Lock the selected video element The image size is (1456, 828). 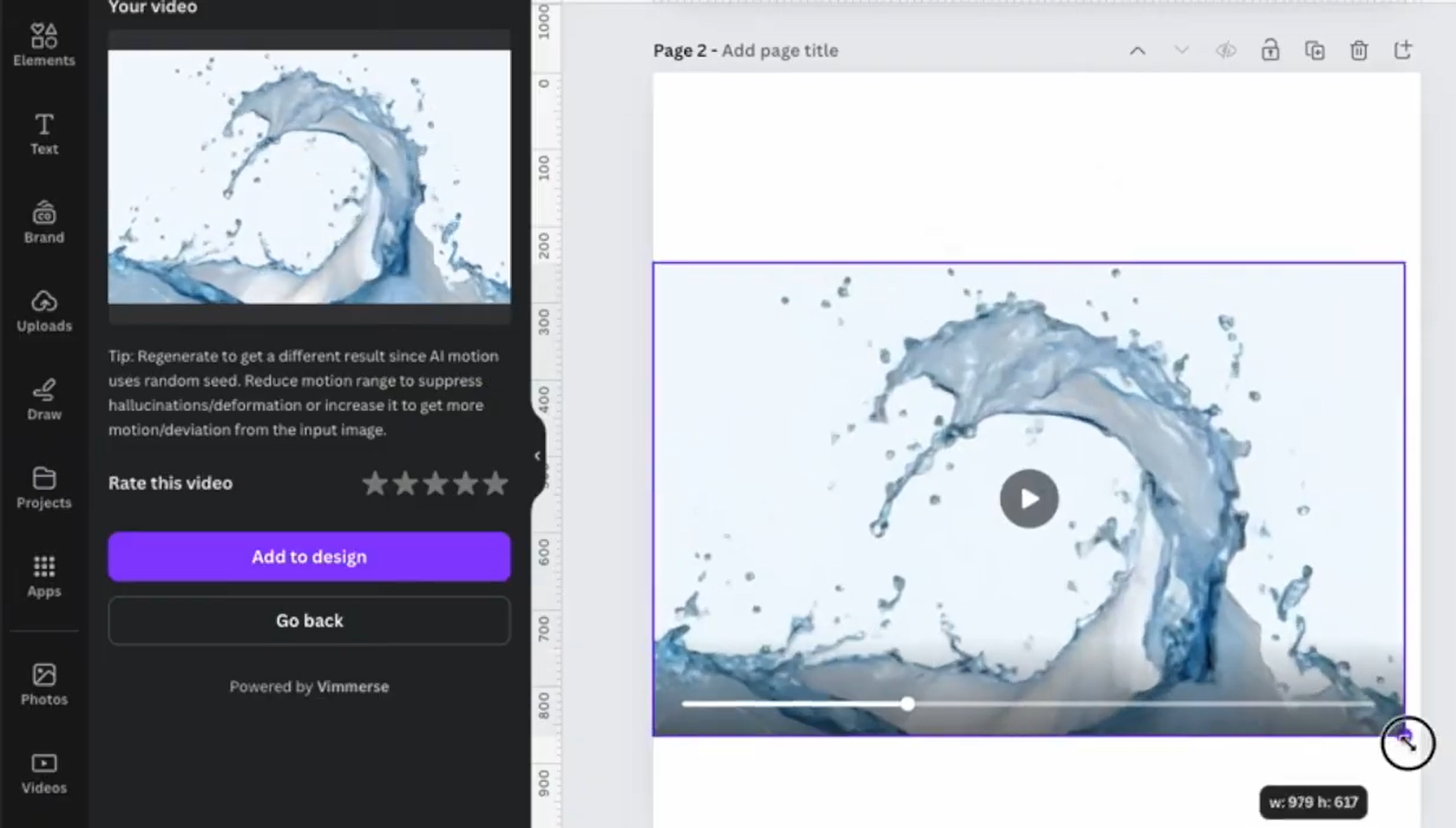1270,50
